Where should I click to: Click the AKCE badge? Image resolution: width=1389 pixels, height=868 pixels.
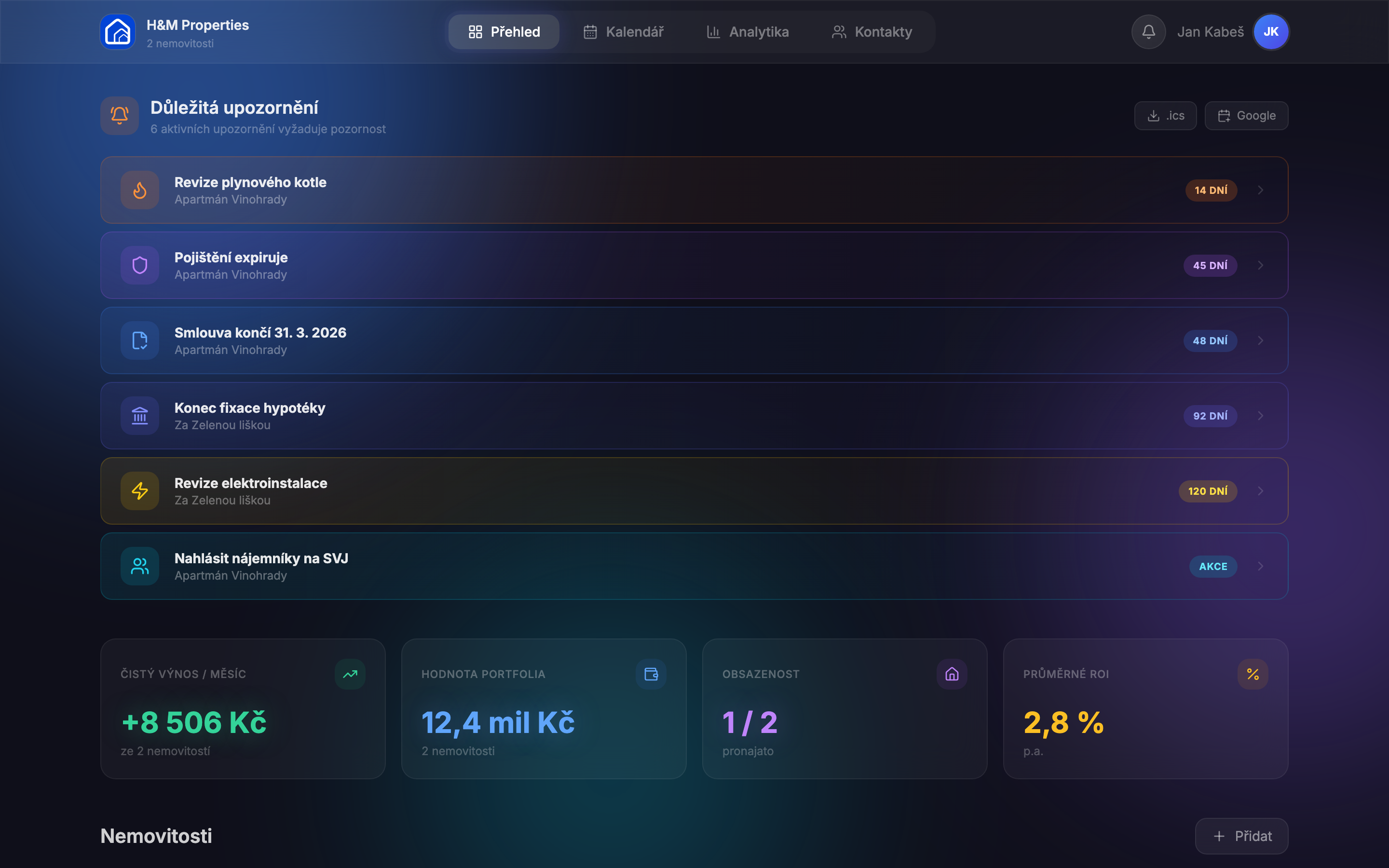(x=1213, y=566)
